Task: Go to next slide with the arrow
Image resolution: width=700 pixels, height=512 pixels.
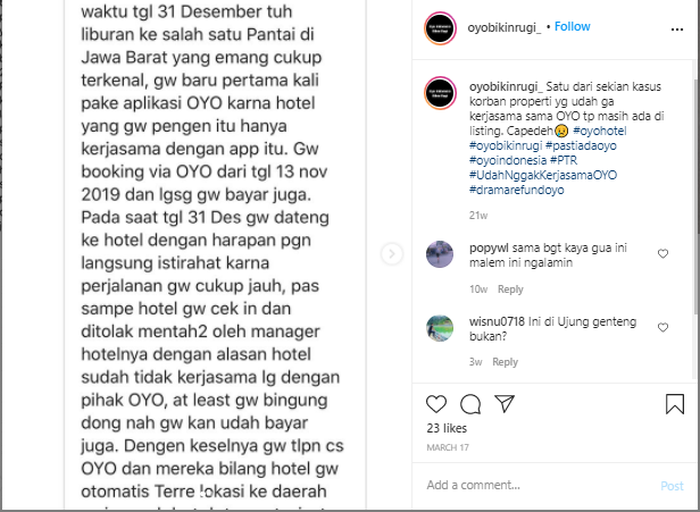Action: pyautogui.click(x=392, y=254)
